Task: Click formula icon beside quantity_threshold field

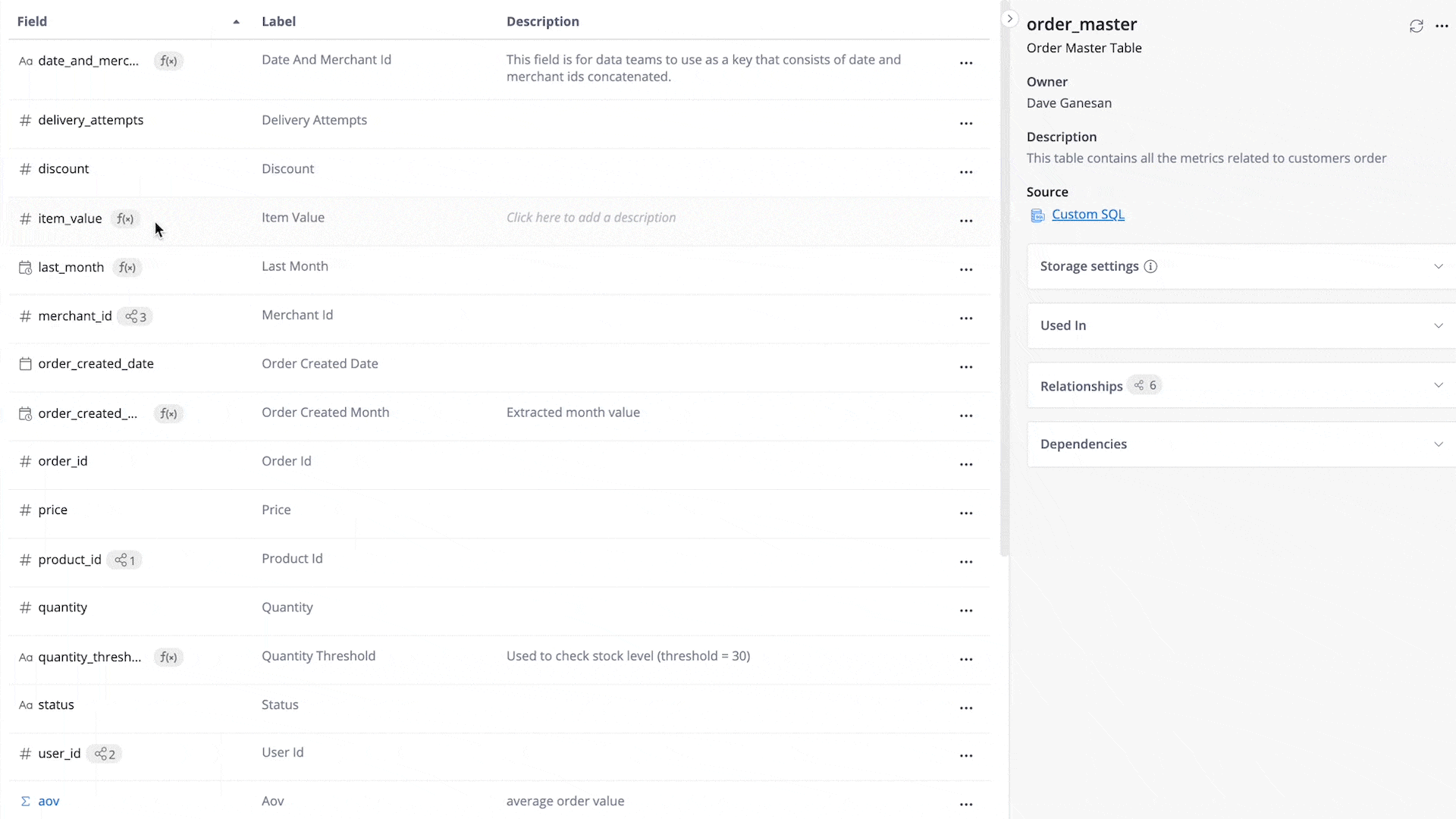Action: 168,657
